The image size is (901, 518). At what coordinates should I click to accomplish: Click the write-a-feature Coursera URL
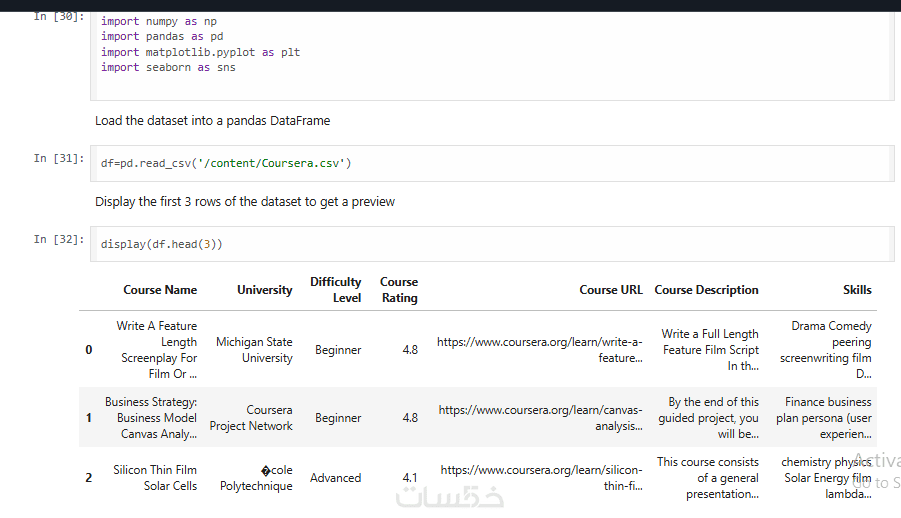tap(539, 350)
